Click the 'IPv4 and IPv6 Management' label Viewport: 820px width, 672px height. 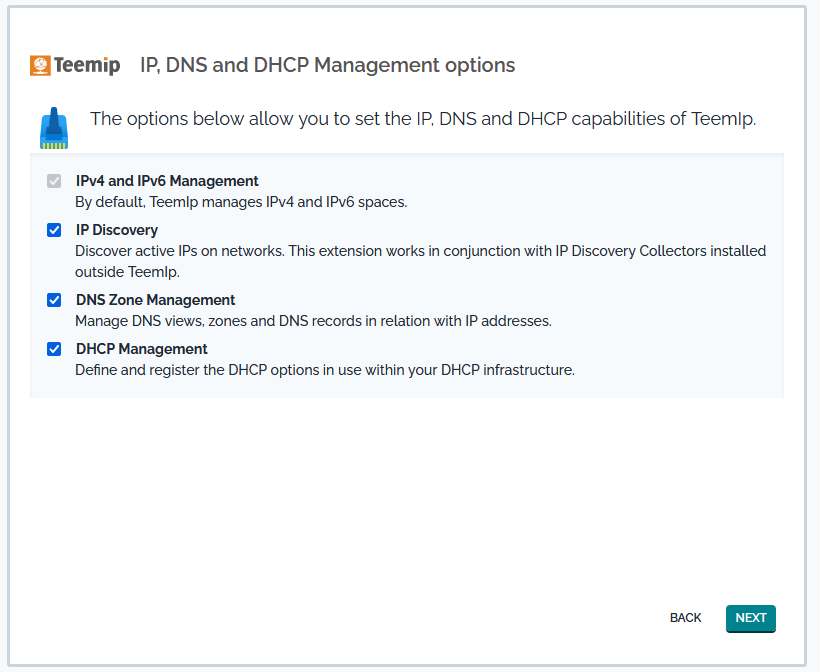pos(167,181)
